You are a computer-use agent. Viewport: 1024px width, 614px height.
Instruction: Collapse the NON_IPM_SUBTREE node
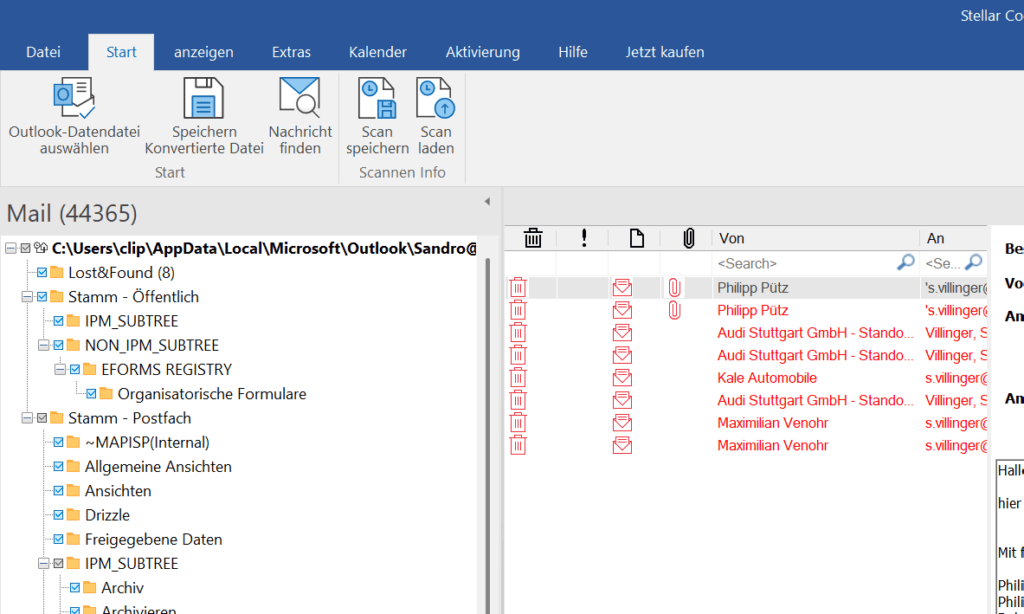point(43,345)
